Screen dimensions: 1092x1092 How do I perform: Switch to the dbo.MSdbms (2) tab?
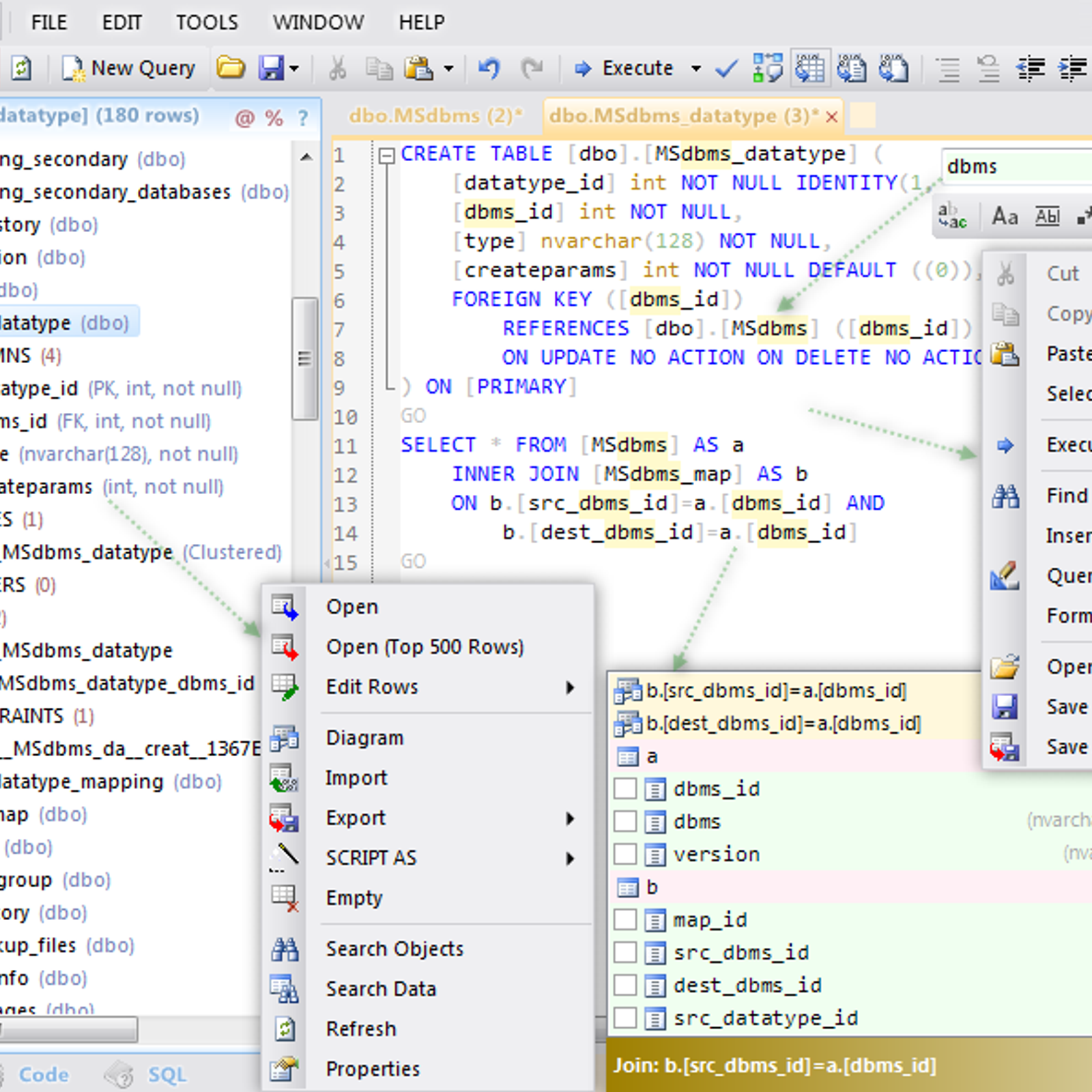coord(435,116)
